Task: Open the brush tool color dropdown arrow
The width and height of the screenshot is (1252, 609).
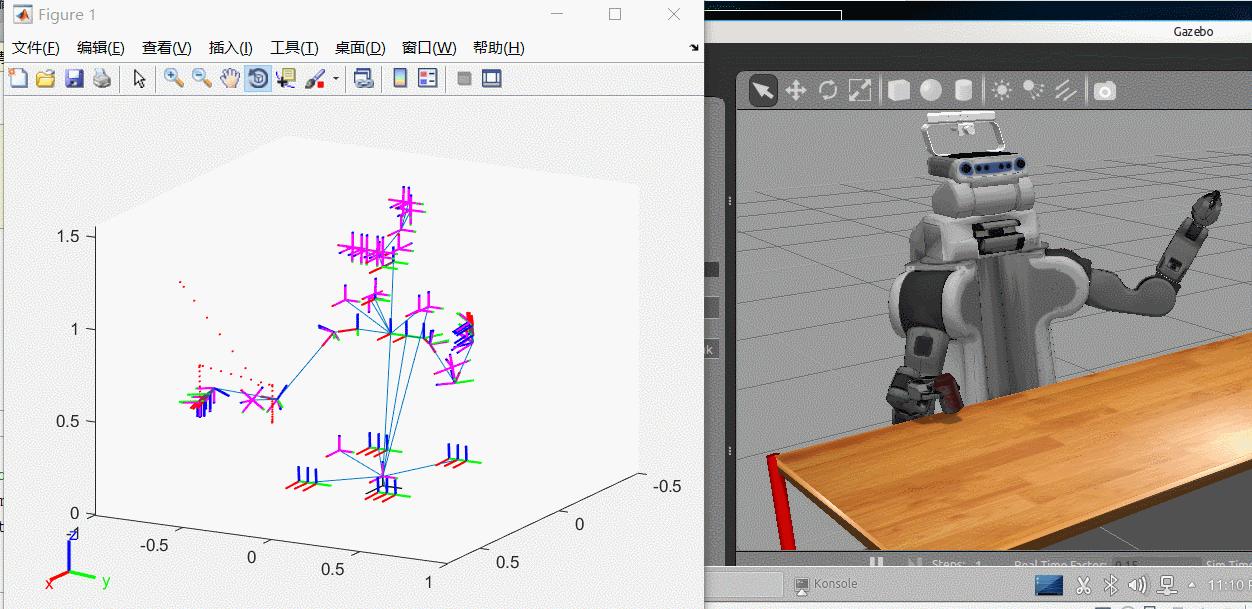Action: click(334, 78)
